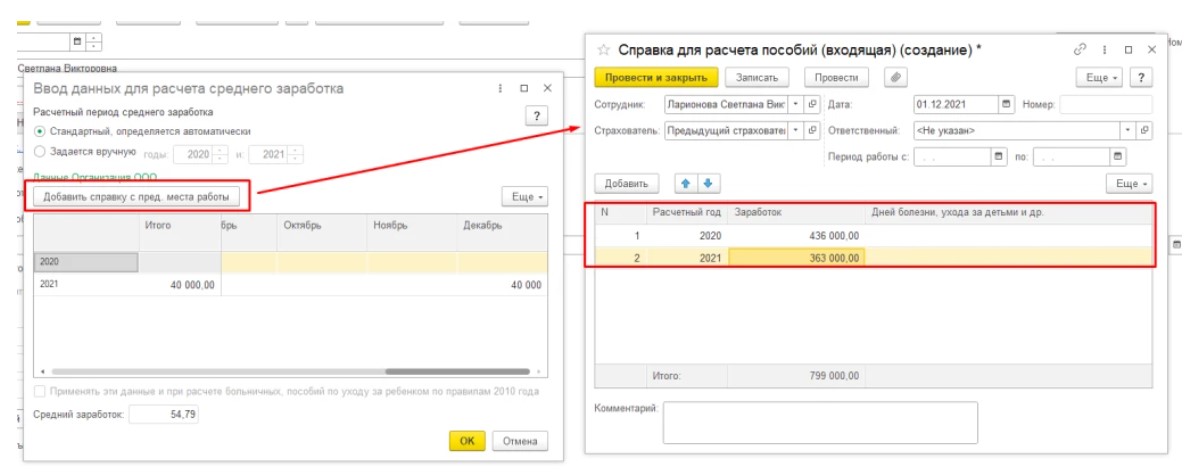The height and width of the screenshot is (474, 1192).
Task: Toggle the Применять эти данные при расчете больничных checkbox
Action: click(40, 391)
